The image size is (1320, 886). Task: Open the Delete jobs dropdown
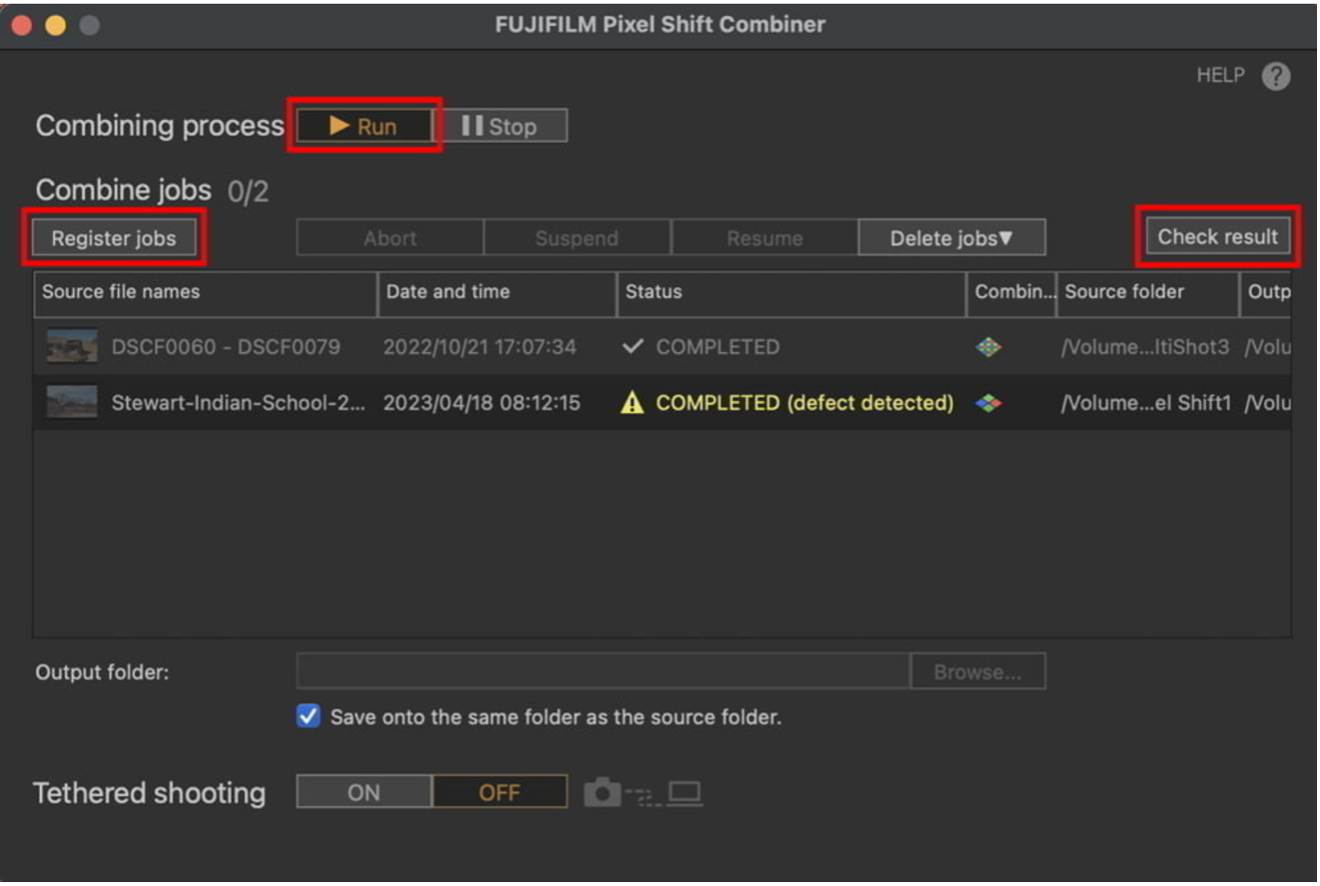pos(950,237)
